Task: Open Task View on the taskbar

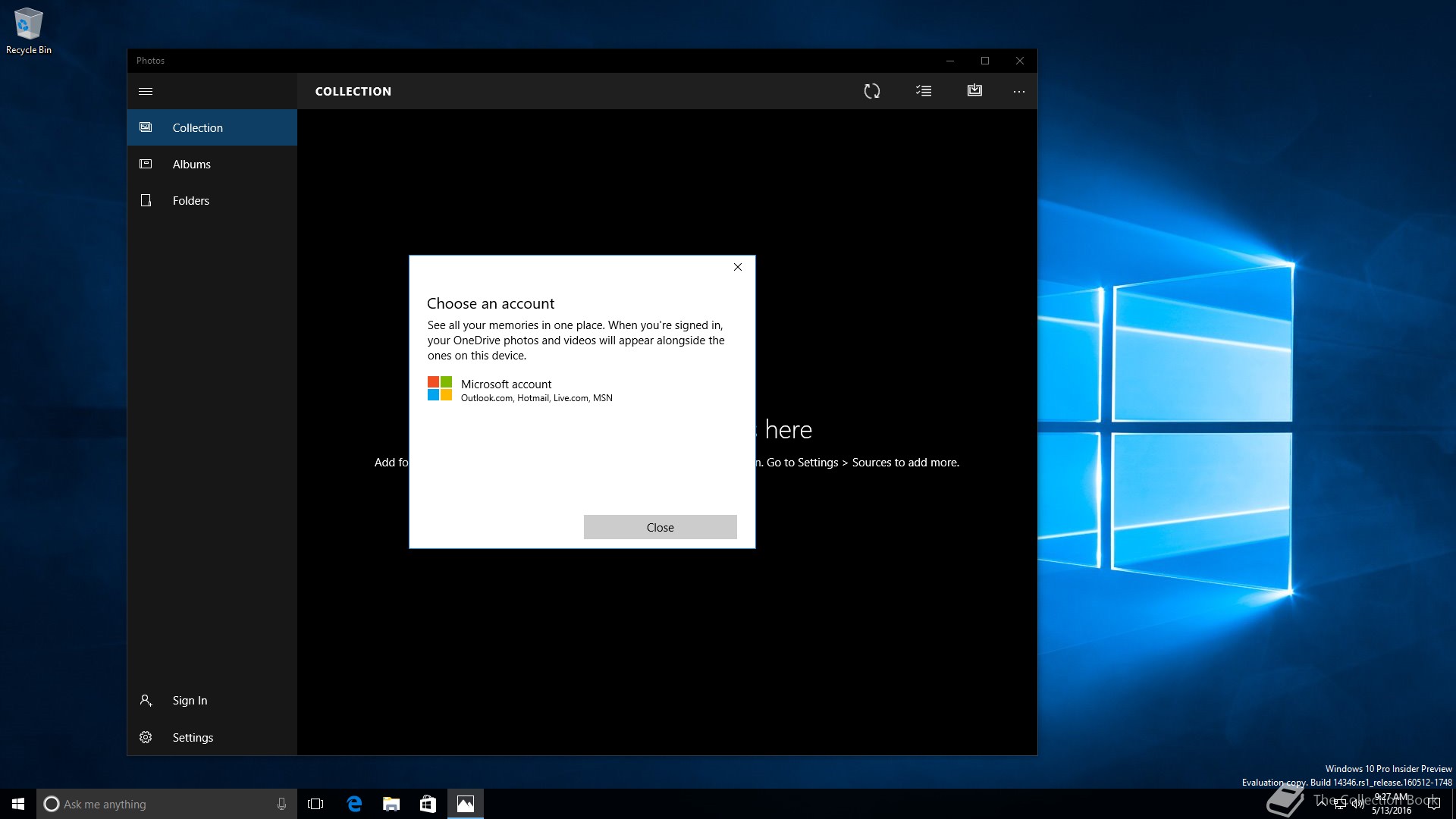Action: 315,804
